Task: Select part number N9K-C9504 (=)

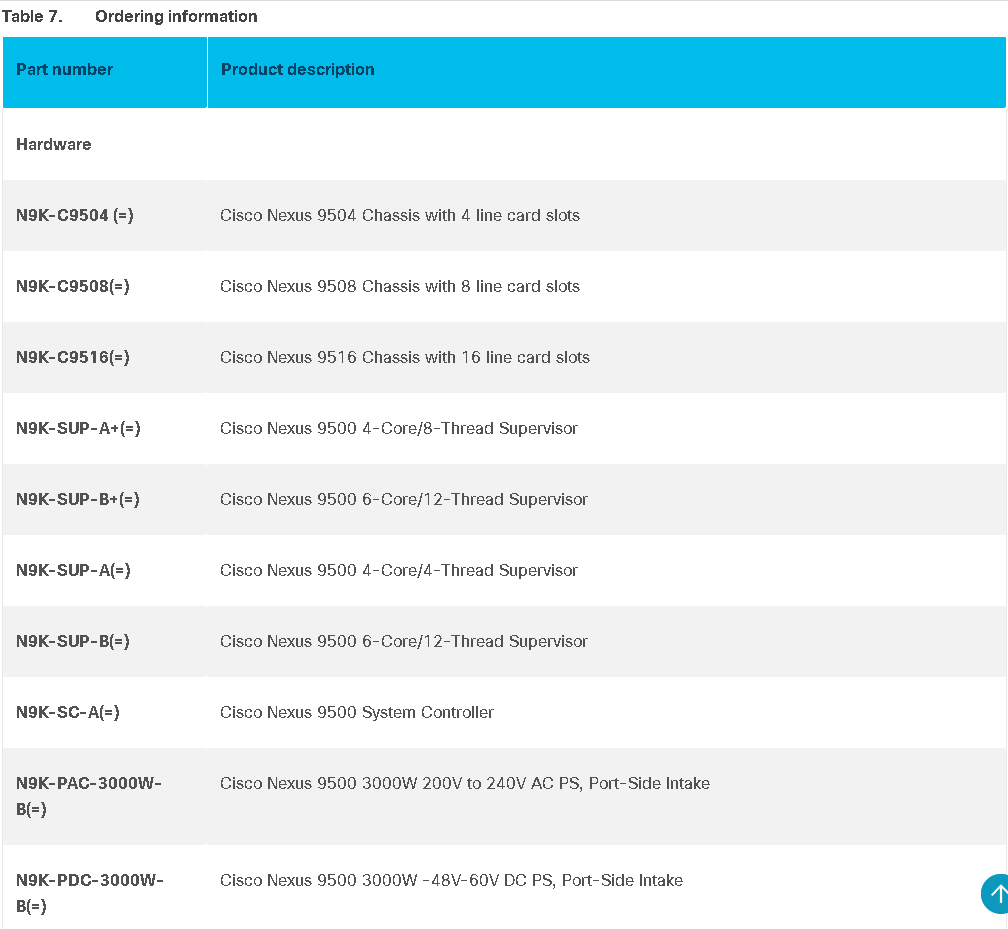Action: tap(75, 215)
